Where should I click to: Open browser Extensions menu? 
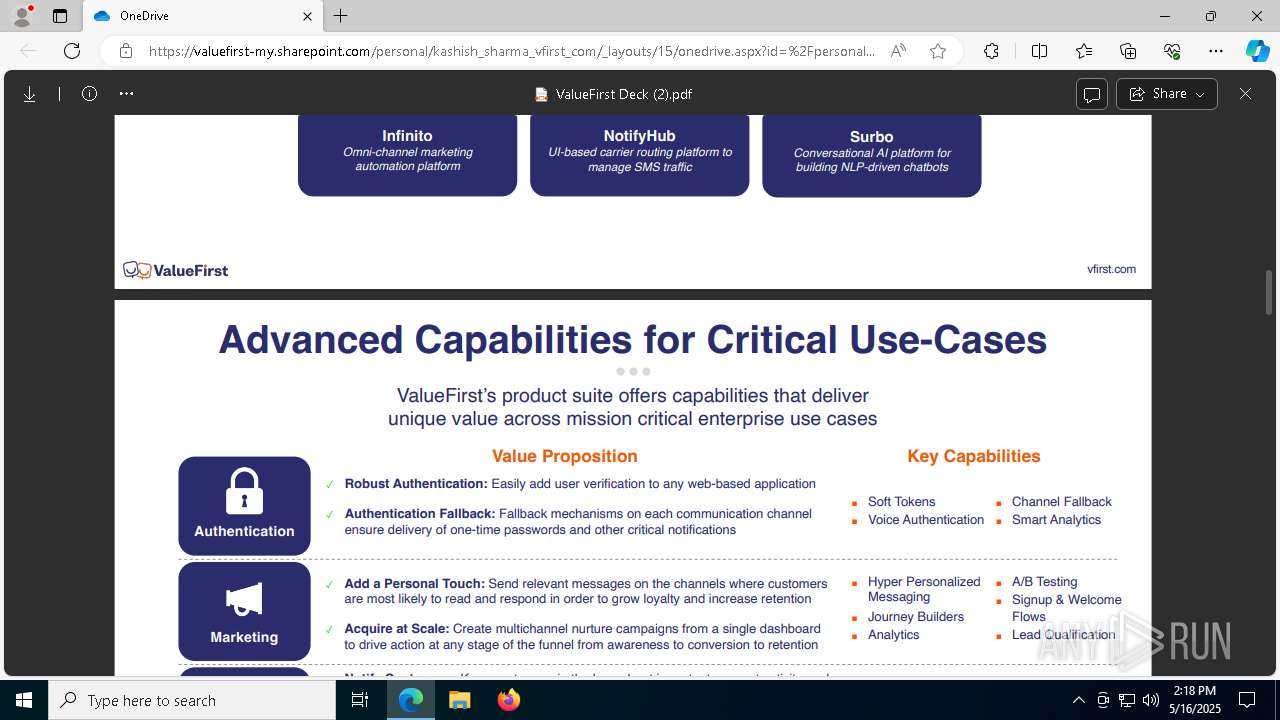tap(991, 51)
